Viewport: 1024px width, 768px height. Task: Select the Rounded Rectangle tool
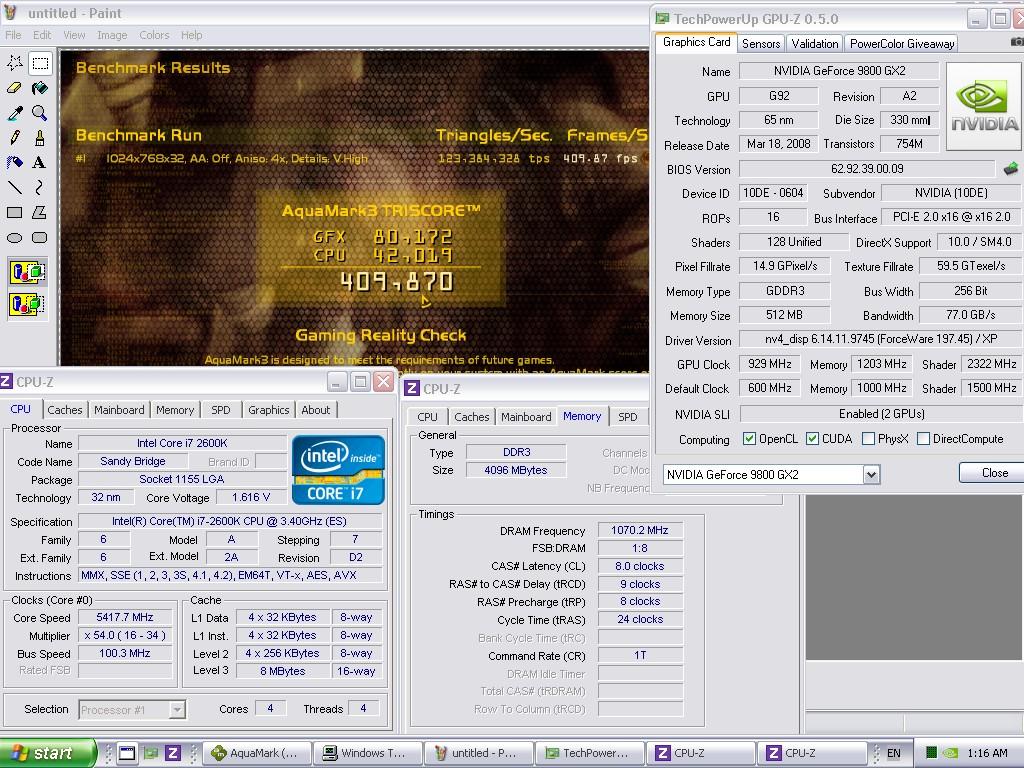click(x=40, y=238)
